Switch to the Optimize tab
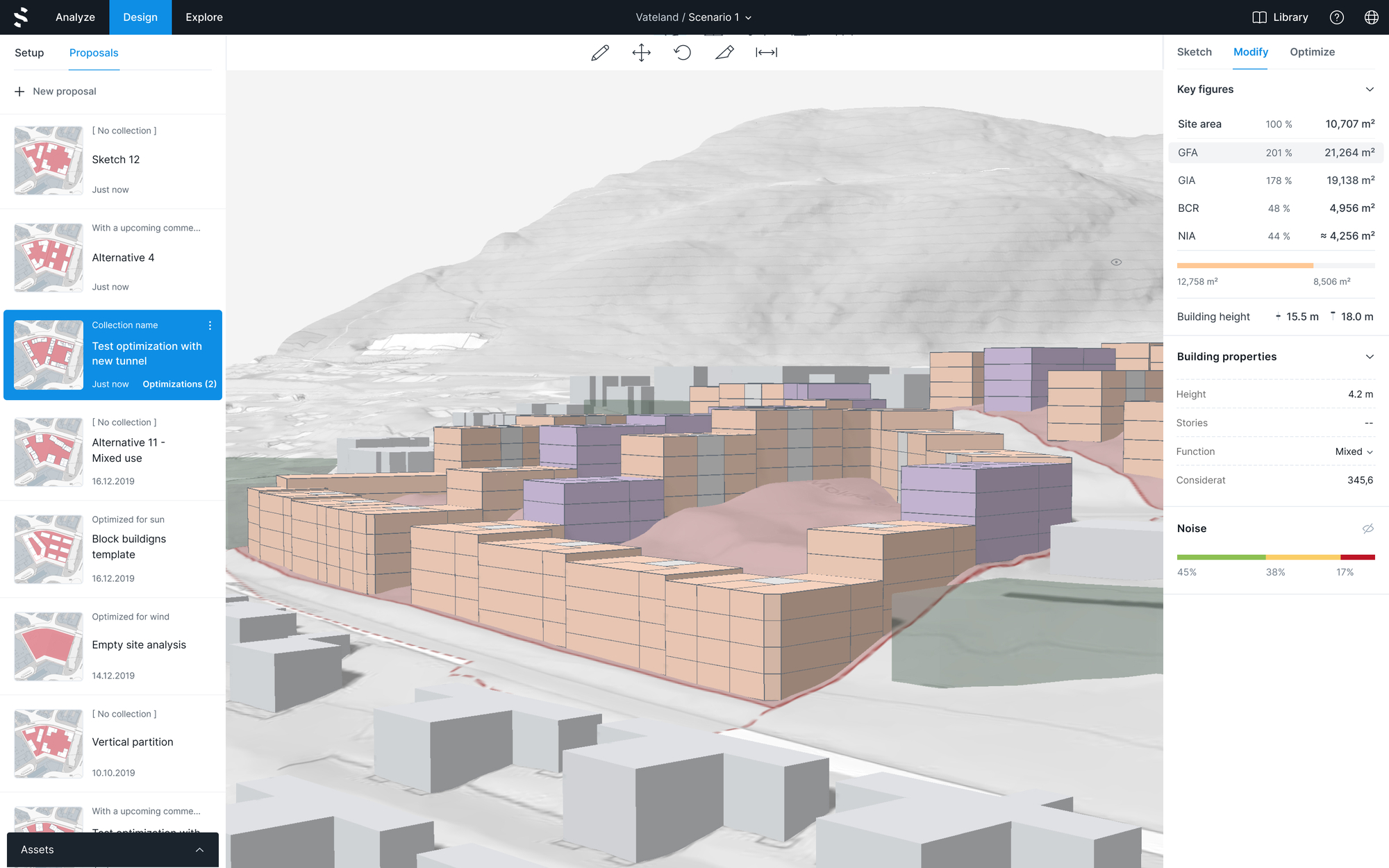This screenshot has width=1389, height=868. point(1312,52)
